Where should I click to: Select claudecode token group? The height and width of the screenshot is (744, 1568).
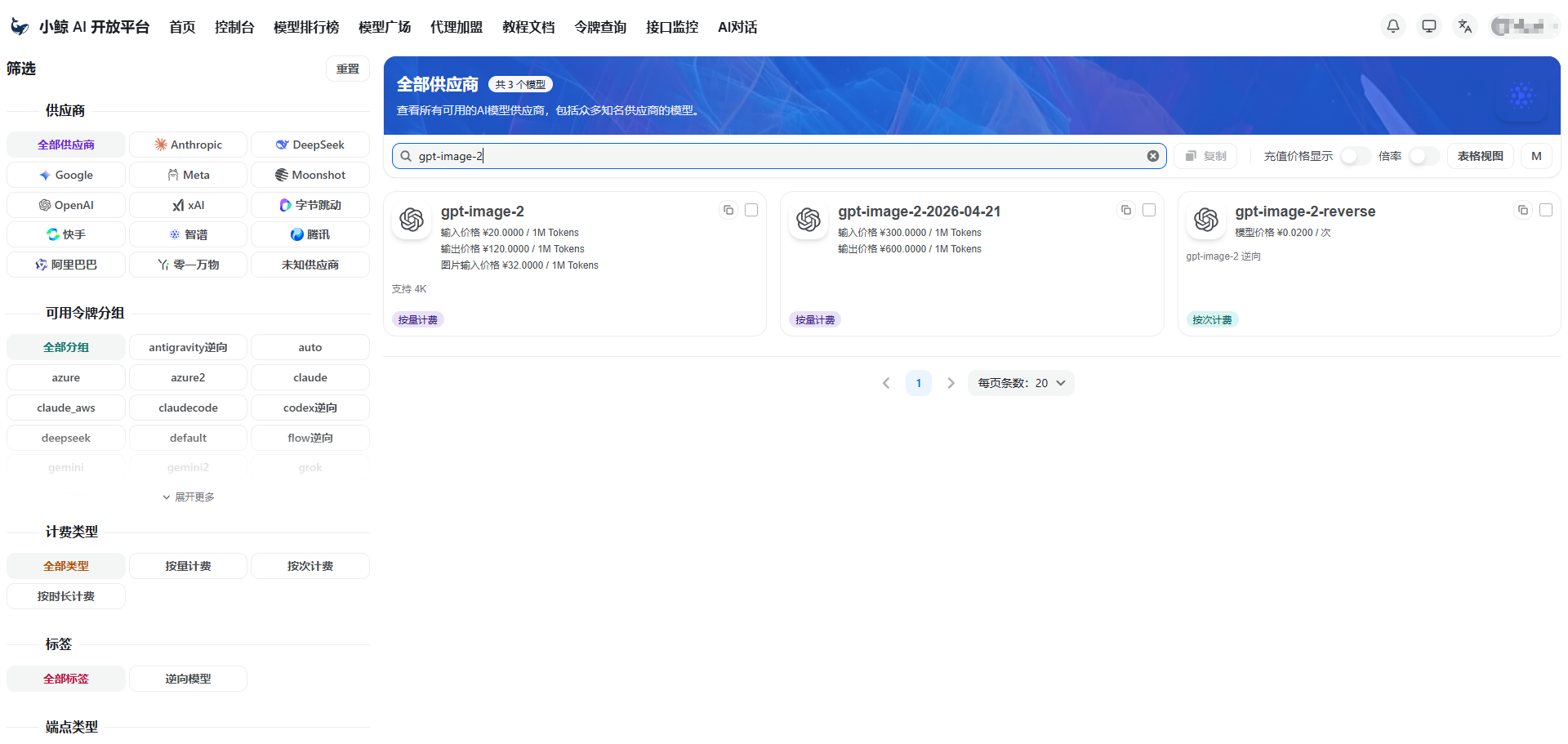tap(188, 408)
